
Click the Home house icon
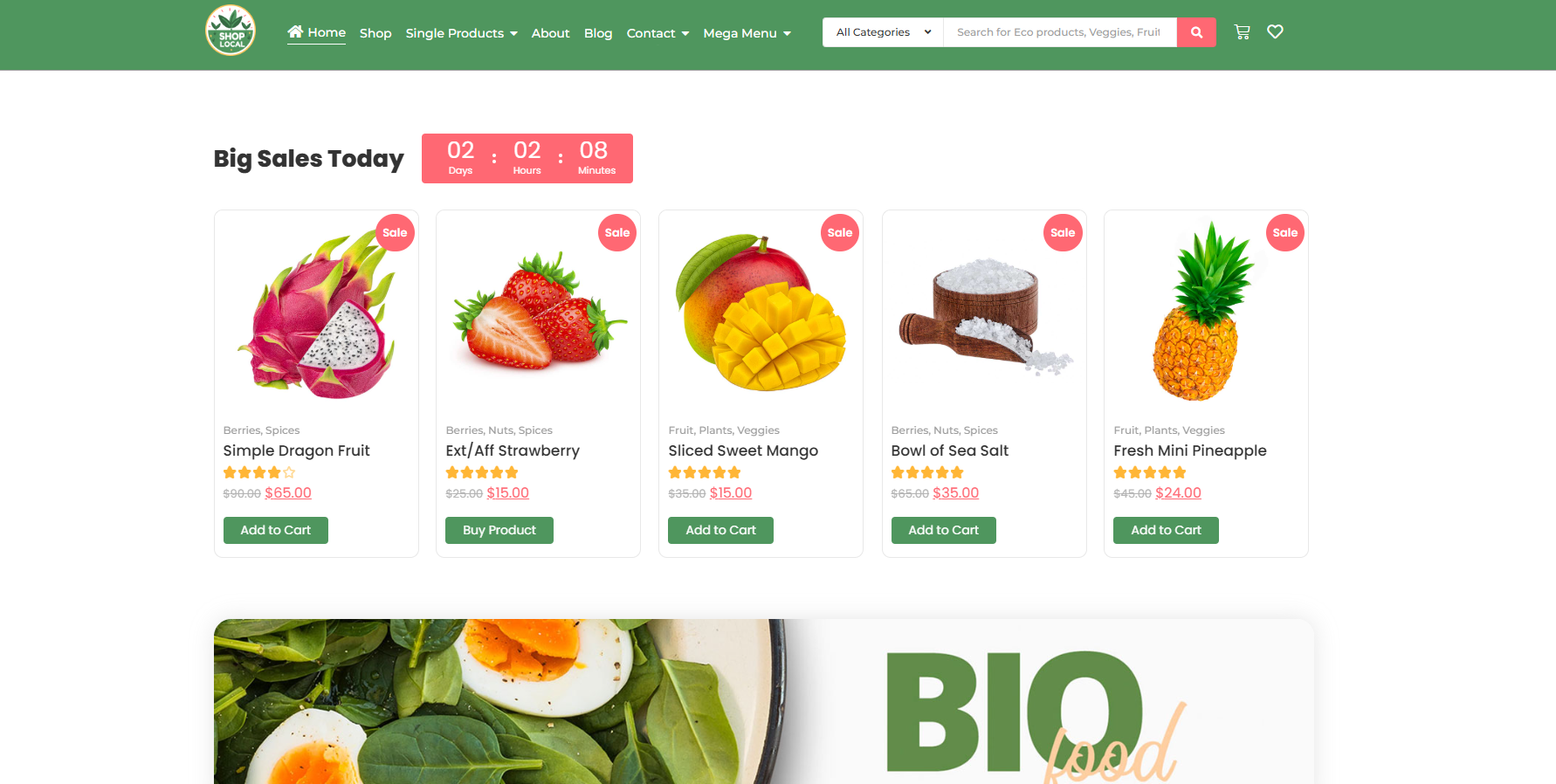pos(295,31)
